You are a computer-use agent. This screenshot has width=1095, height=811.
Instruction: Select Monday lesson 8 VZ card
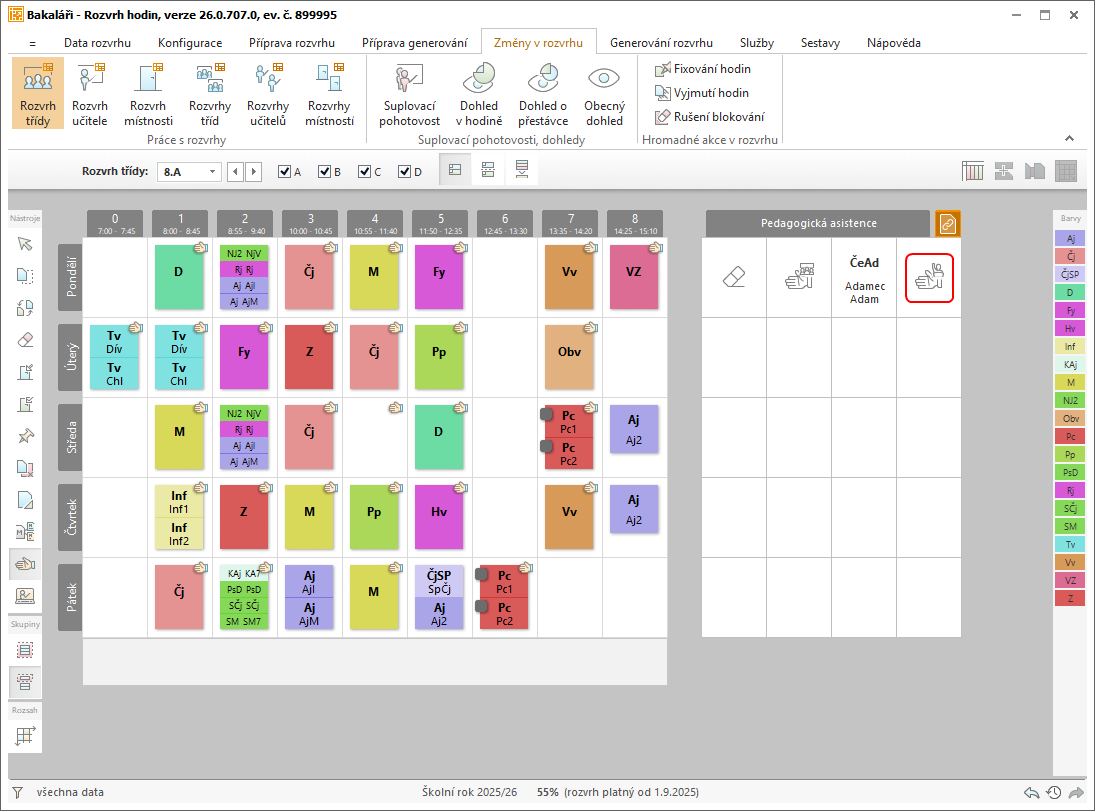coord(634,277)
